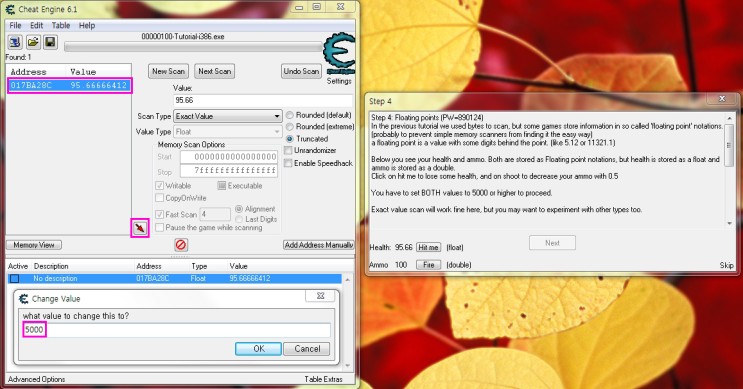Open the File menu
The height and width of the screenshot is (389, 743).
[15, 26]
